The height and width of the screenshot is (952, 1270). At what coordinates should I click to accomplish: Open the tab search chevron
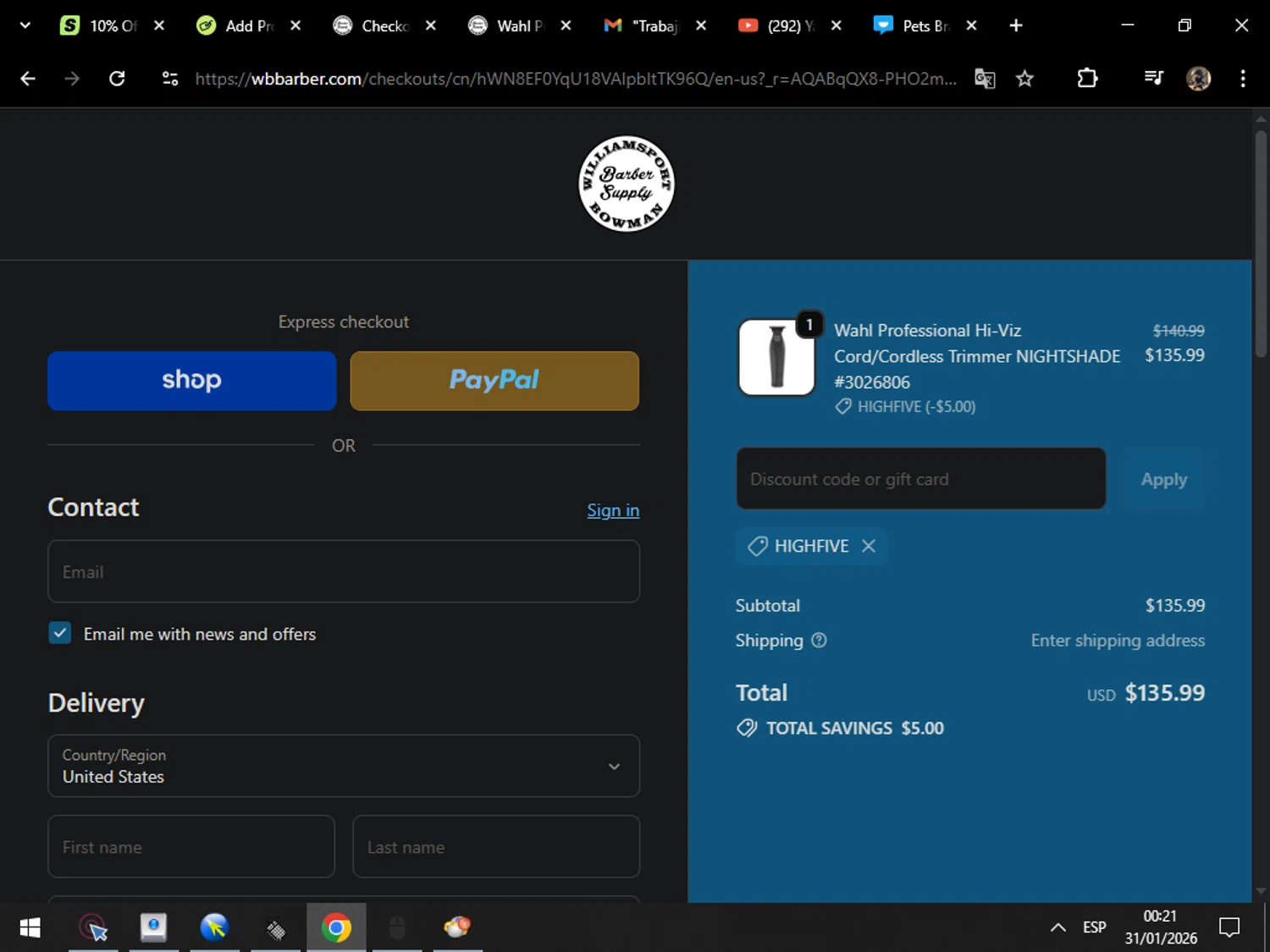pyautogui.click(x=25, y=25)
